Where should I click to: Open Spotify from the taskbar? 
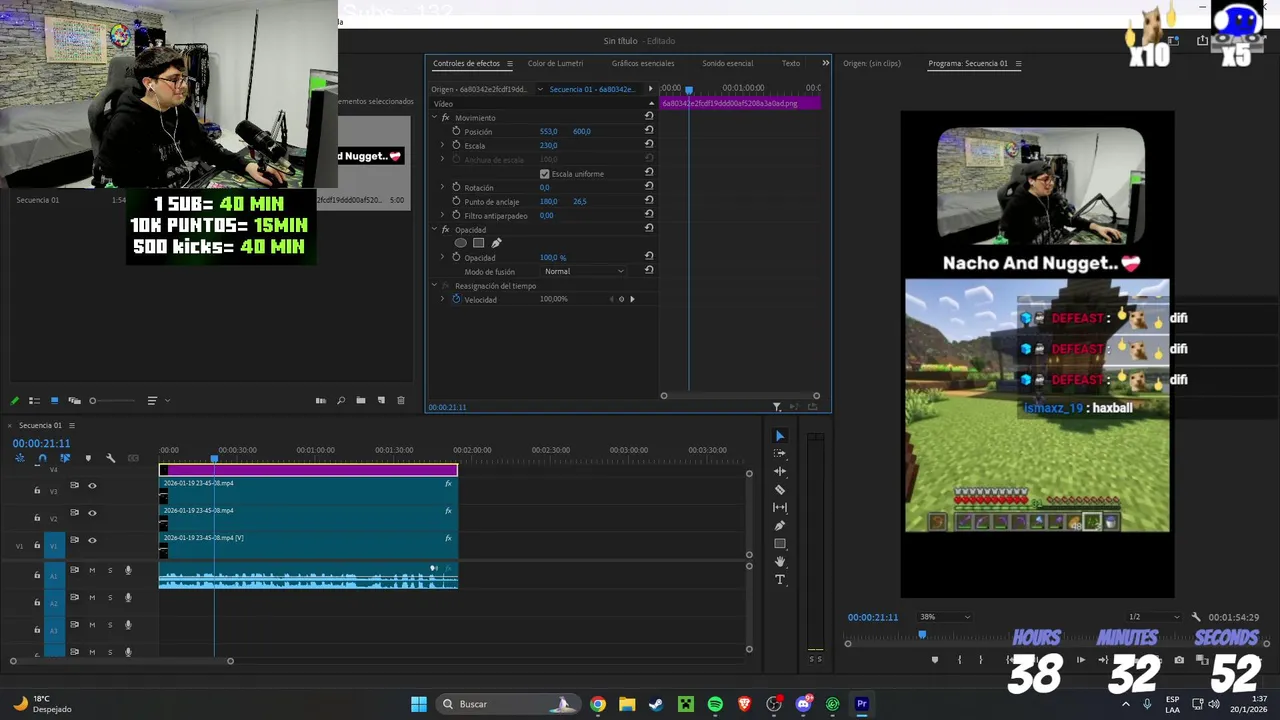click(x=715, y=704)
